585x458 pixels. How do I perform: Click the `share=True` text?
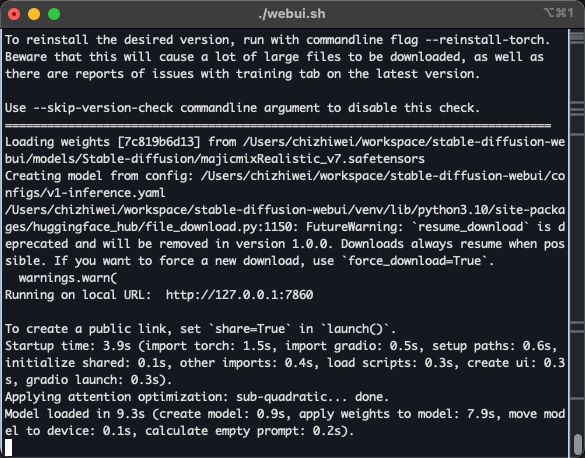pos(250,329)
